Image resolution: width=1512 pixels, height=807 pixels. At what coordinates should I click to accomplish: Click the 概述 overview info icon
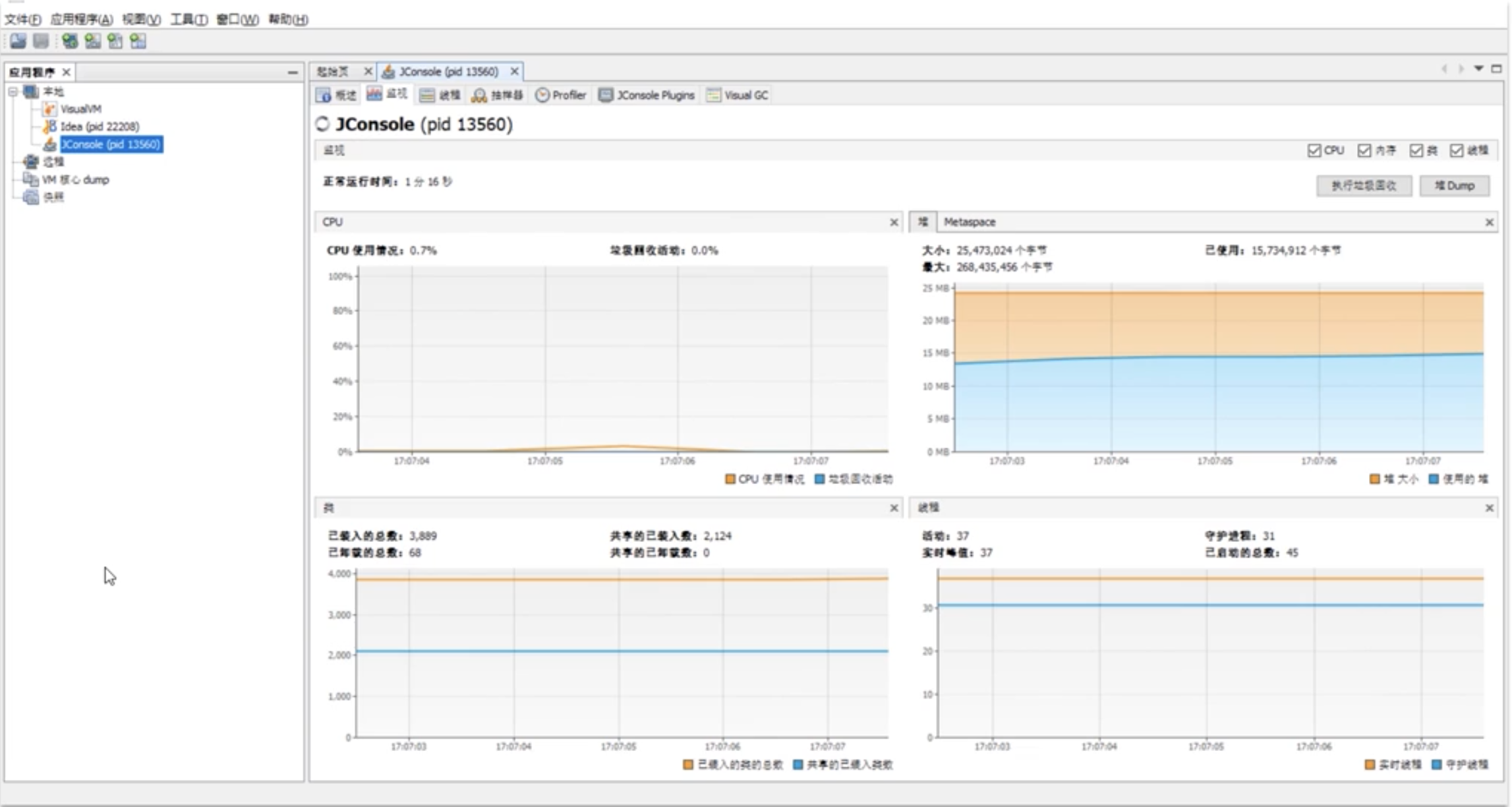pos(323,96)
